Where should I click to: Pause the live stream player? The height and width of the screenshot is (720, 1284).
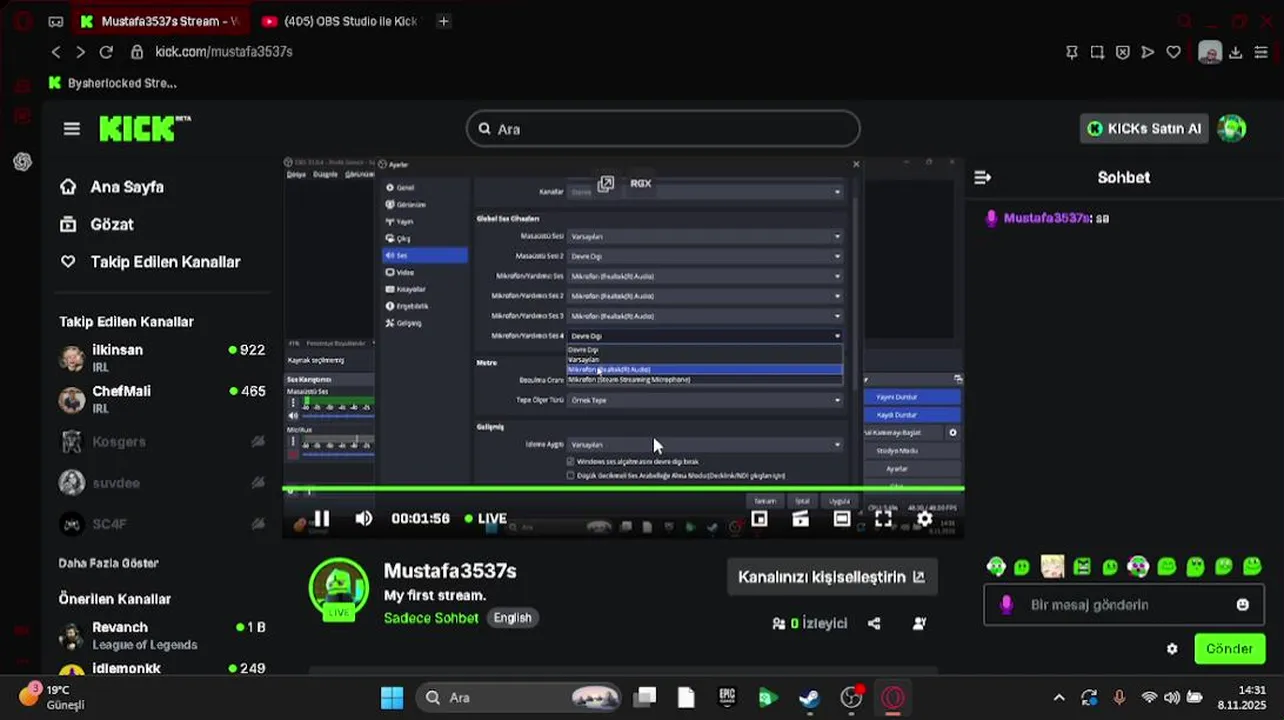tap(321, 518)
